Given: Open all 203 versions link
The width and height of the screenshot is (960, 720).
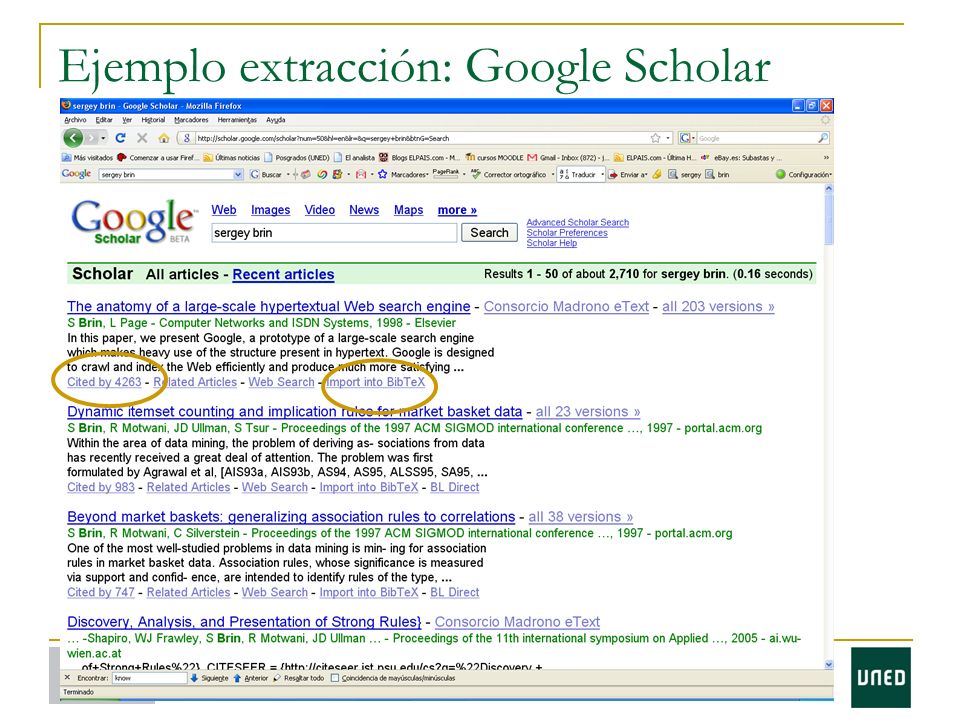Looking at the screenshot, I should tap(718, 306).
